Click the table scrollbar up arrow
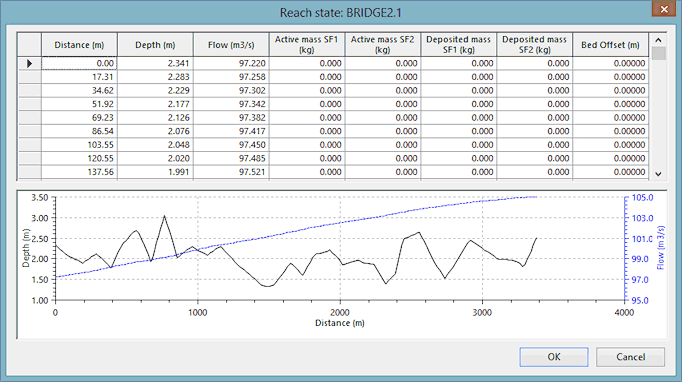 tap(659, 40)
